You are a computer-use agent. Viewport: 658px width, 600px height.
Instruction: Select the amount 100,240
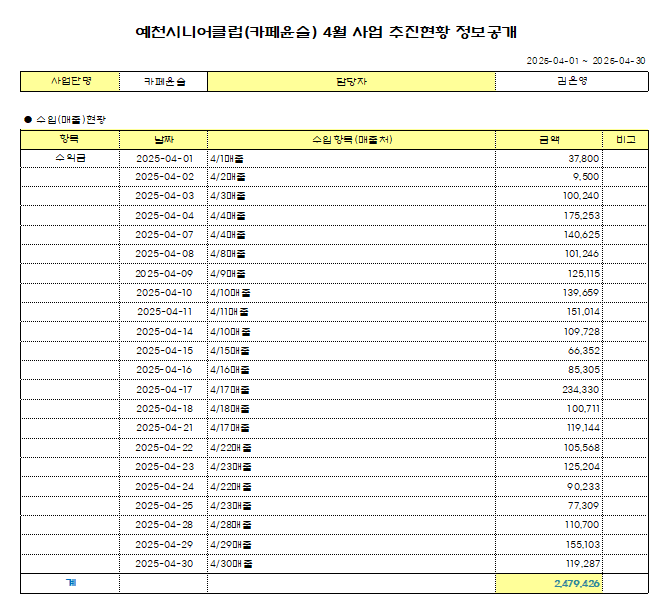pos(581,196)
